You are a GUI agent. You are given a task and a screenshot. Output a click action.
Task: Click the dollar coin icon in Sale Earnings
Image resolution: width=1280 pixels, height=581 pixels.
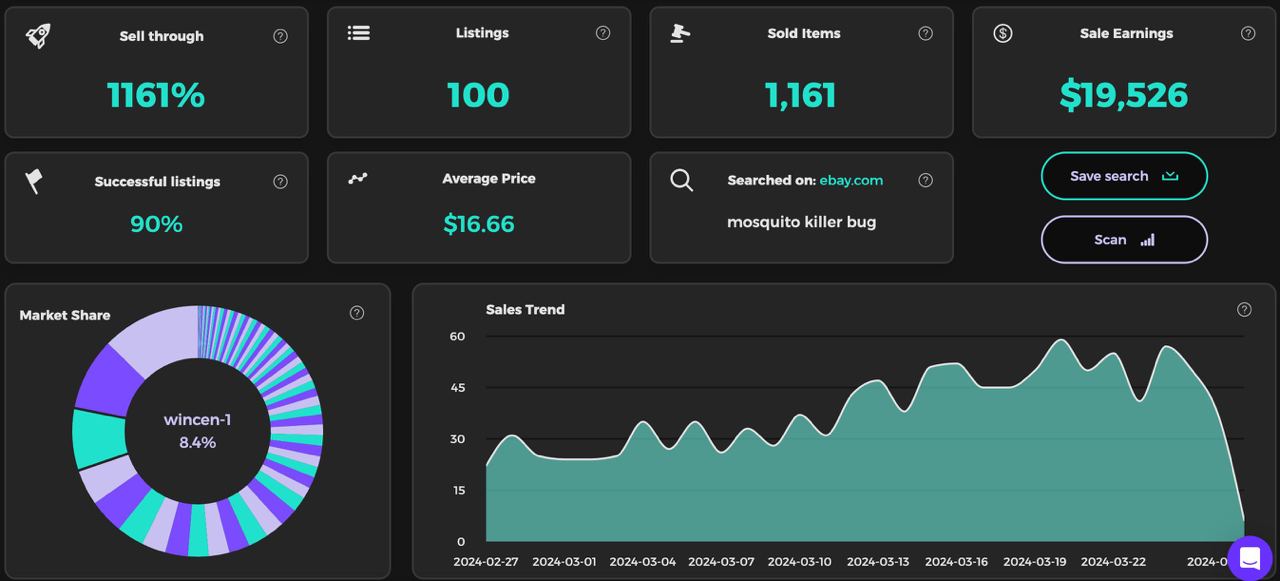click(x=1003, y=33)
